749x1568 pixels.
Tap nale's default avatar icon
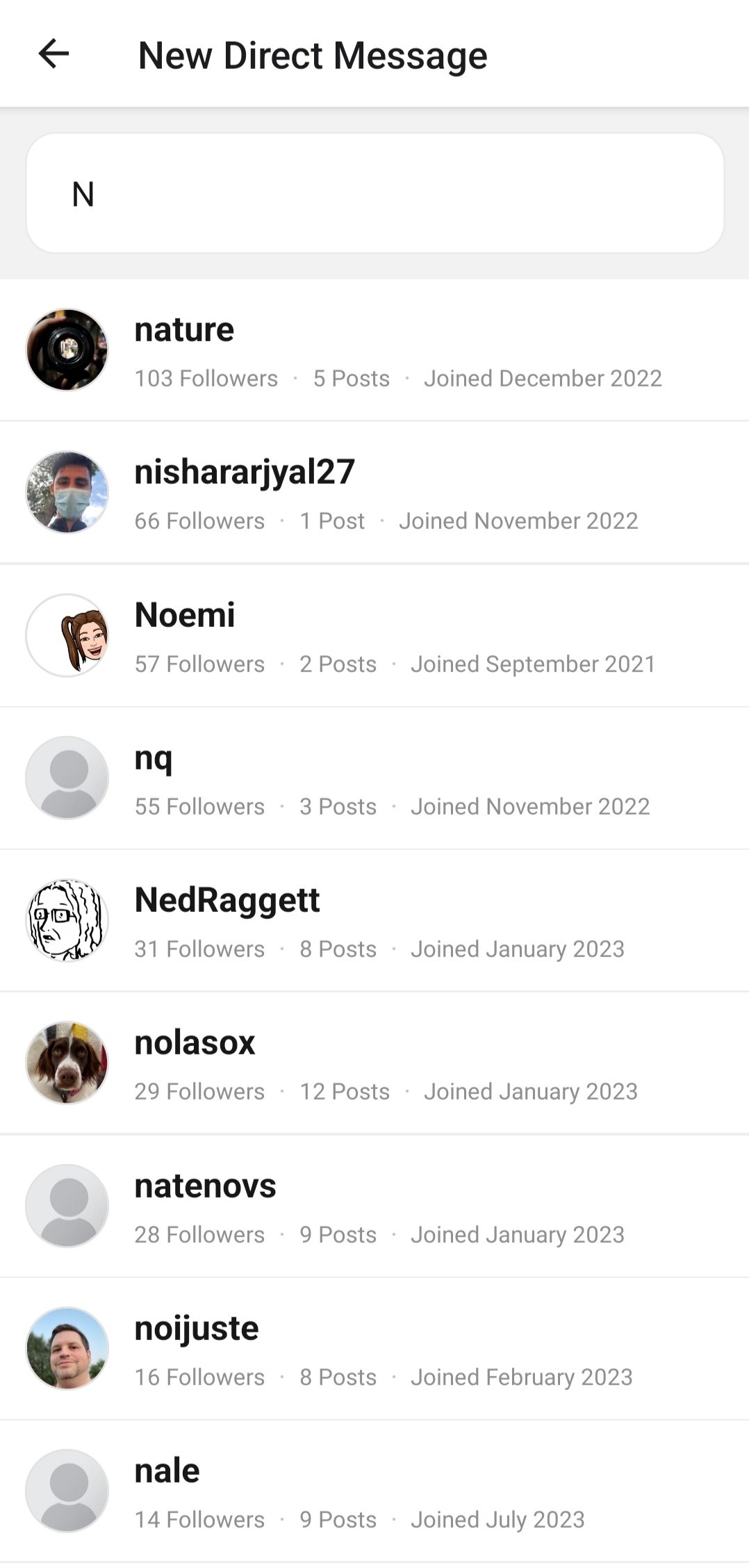(67, 1491)
